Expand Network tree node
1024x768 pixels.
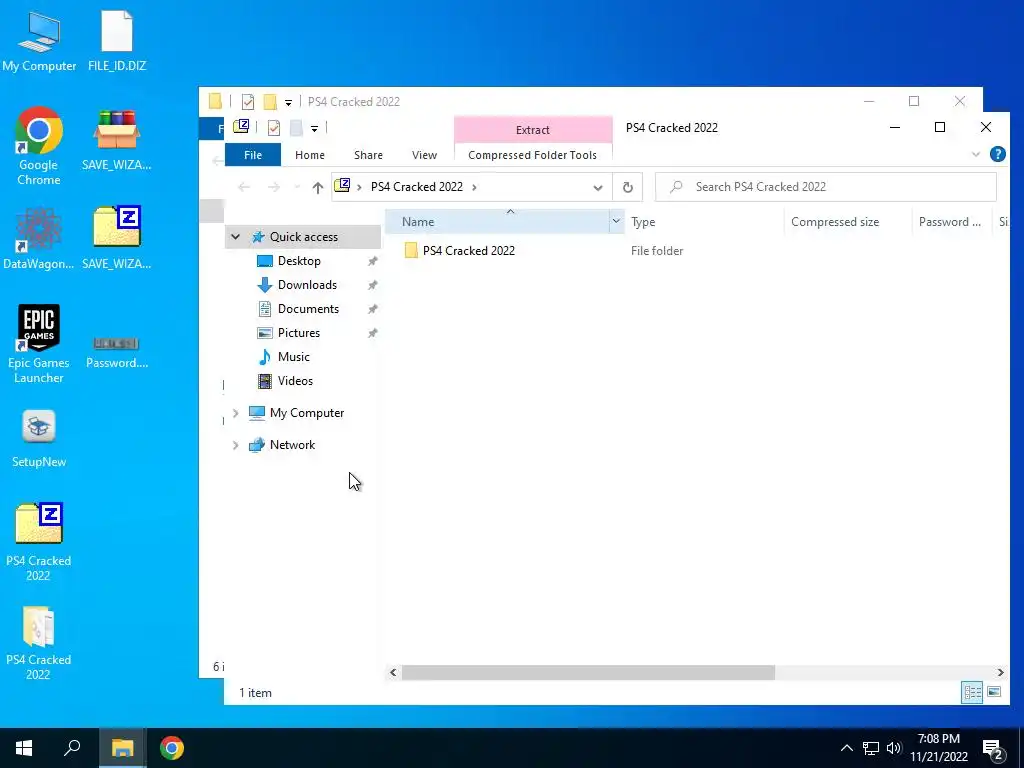click(236, 445)
